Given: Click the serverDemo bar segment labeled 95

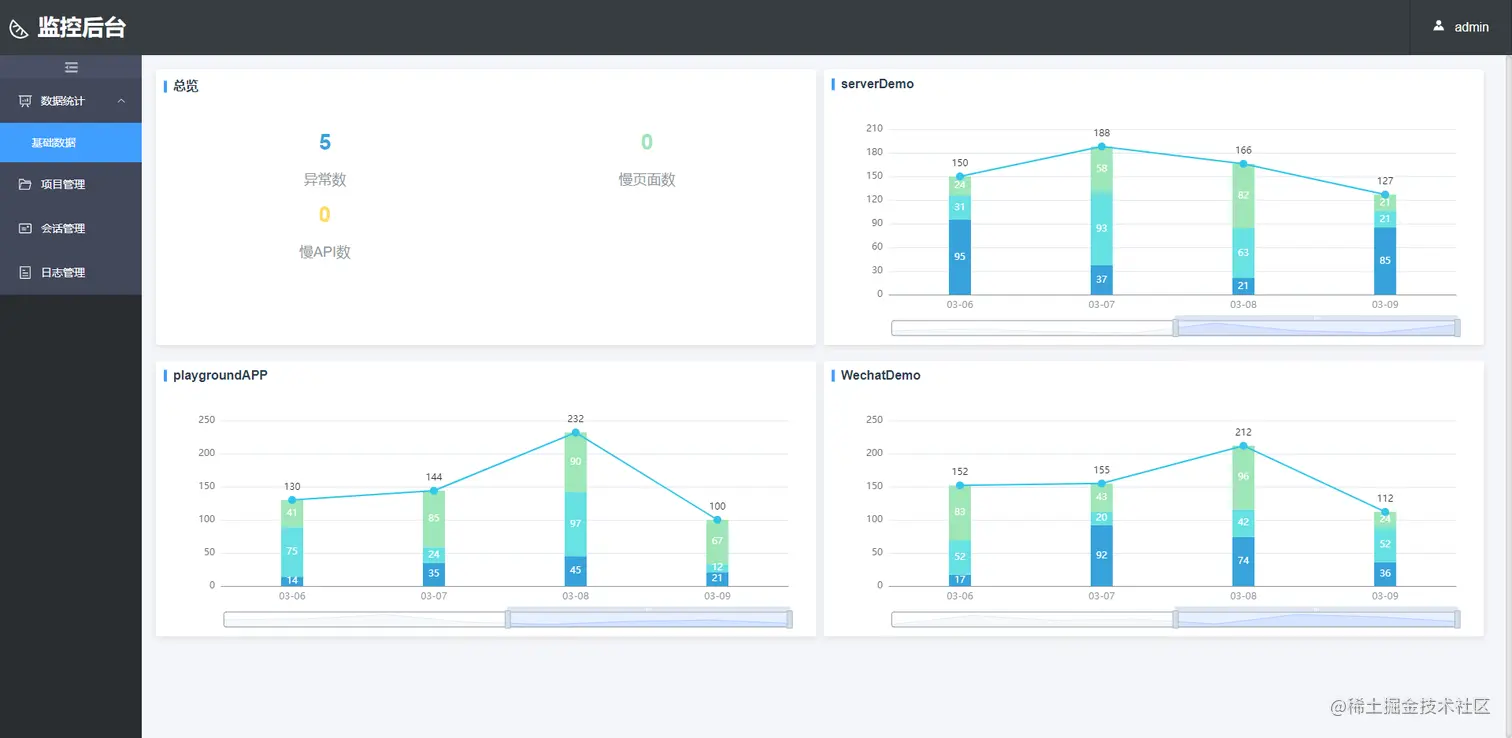Looking at the screenshot, I should pyautogui.click(x=960, y=257).
